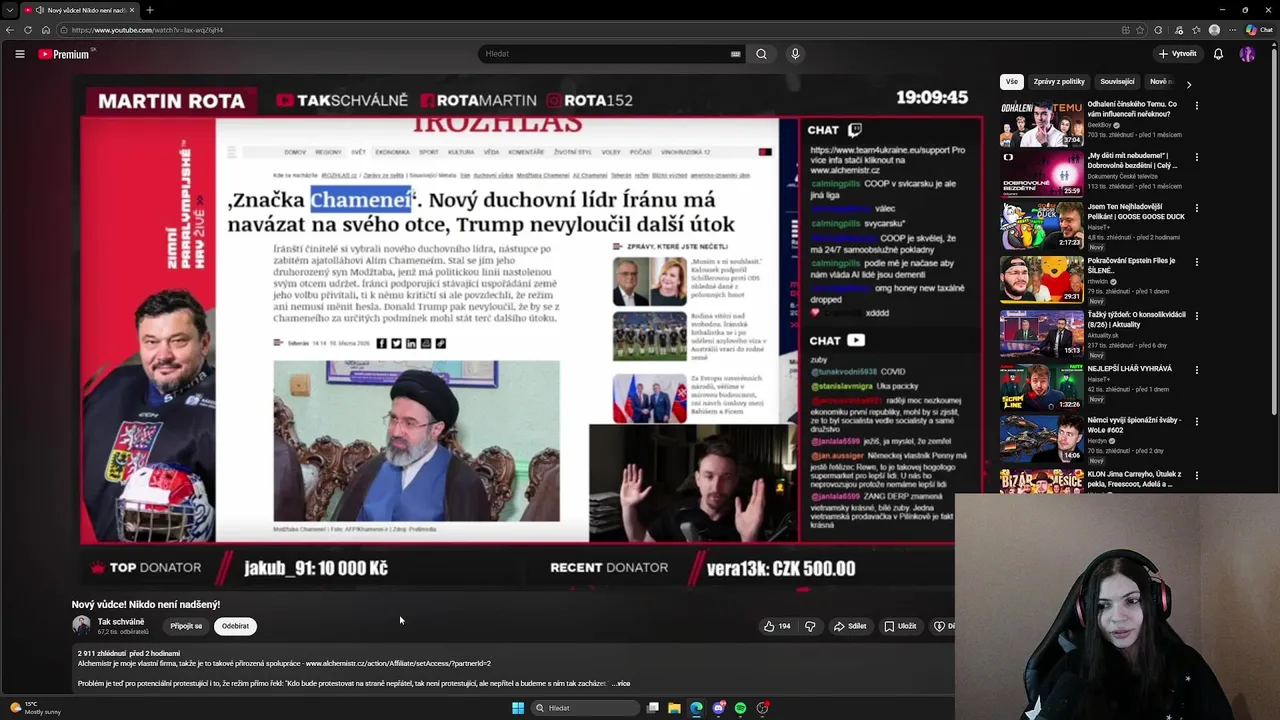Open a new browser tab
This screenshot has height=720, width=1280.
click(x=149, y=10)
